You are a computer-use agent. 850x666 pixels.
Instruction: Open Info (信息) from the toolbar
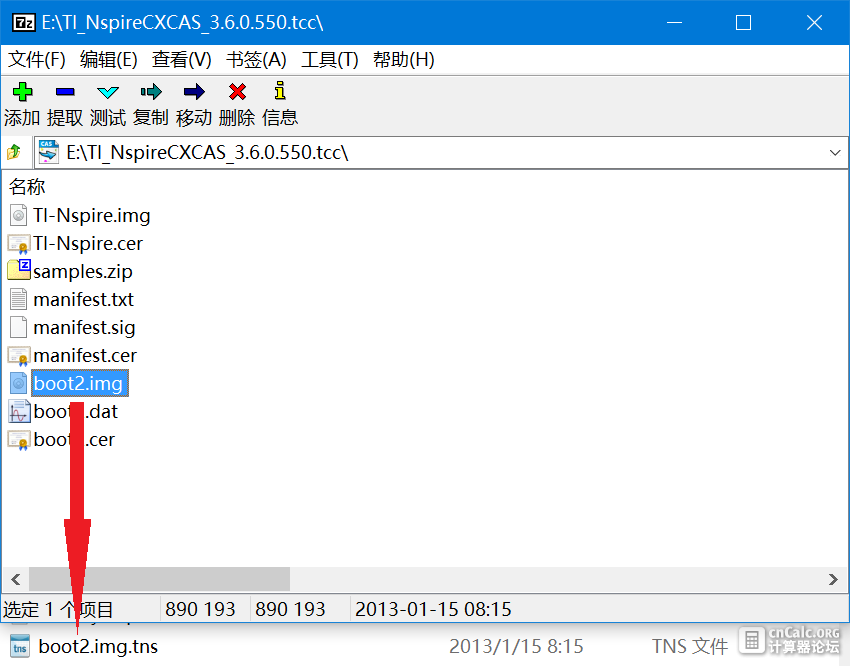click(x=280, y=90)
